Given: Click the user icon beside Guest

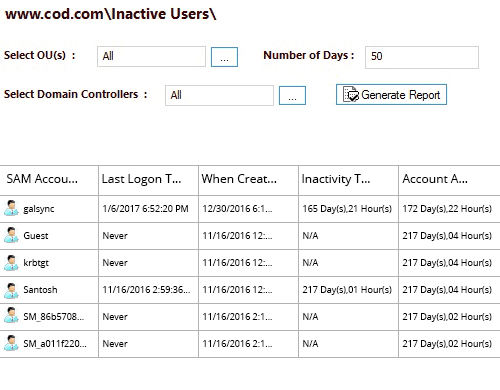Looking at the screenshot, I should coord(11,235).
